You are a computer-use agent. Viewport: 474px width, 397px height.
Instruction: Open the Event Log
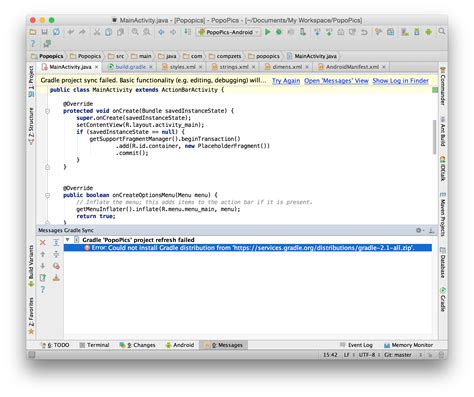tap(356, 345)
